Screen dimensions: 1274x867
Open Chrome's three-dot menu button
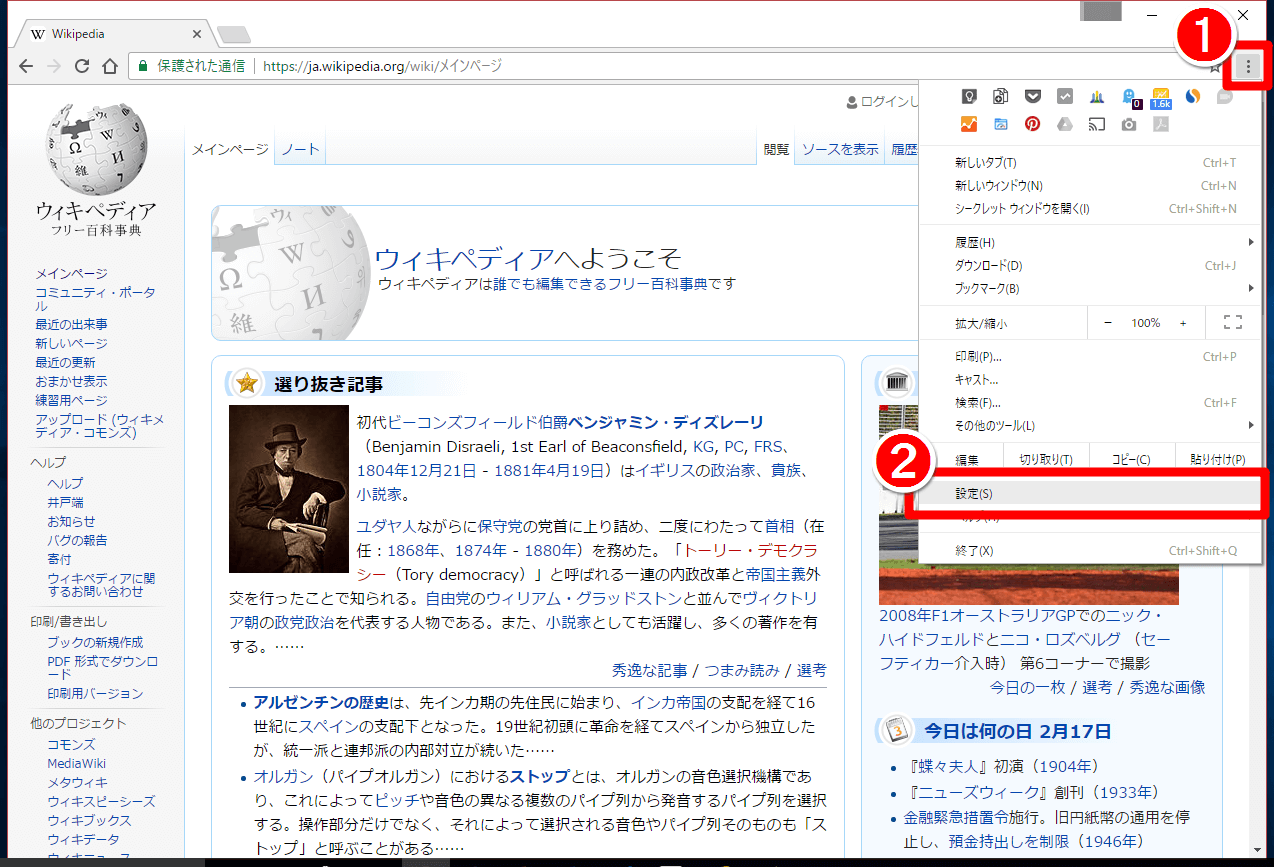[1248, 67]
